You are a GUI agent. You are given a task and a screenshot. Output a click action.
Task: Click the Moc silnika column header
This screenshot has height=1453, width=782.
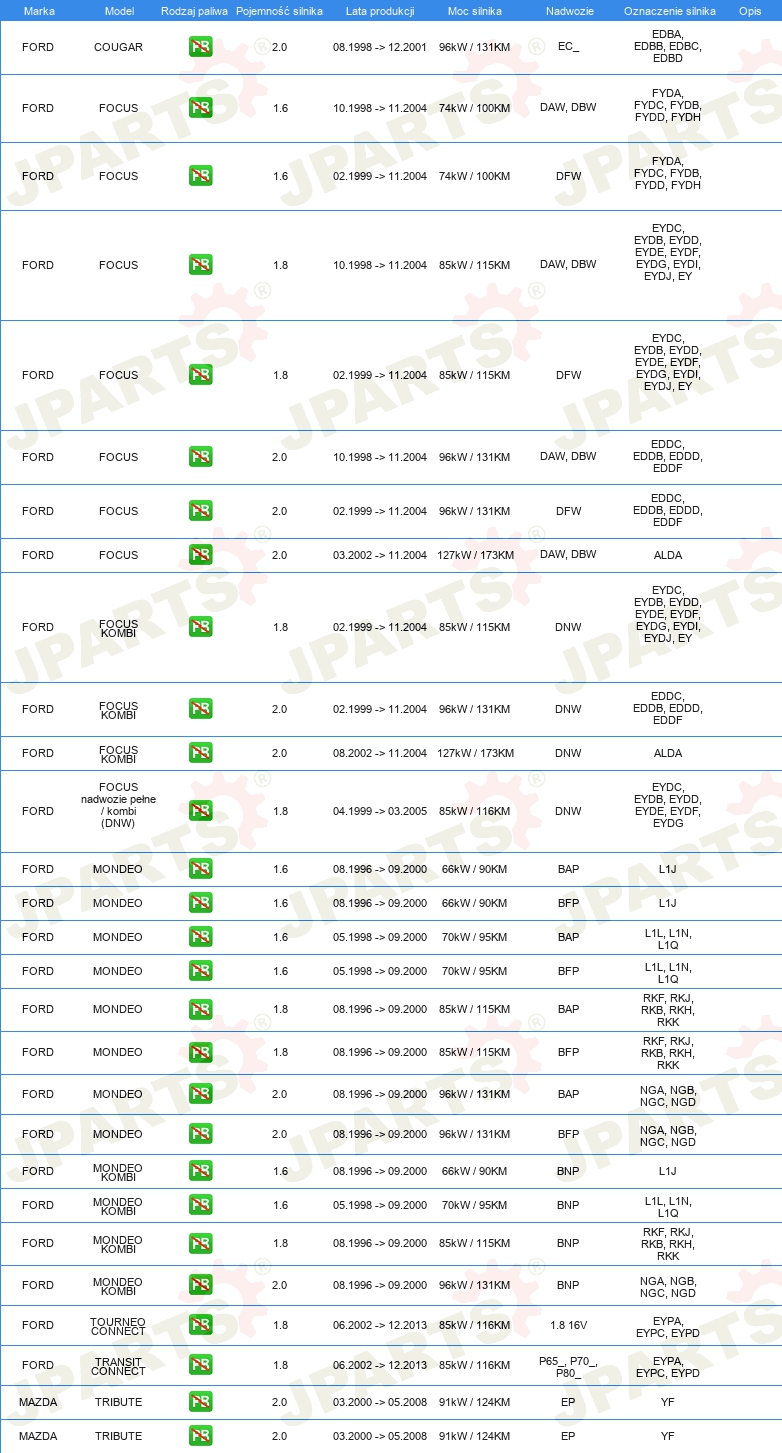(x=474, y=10)
